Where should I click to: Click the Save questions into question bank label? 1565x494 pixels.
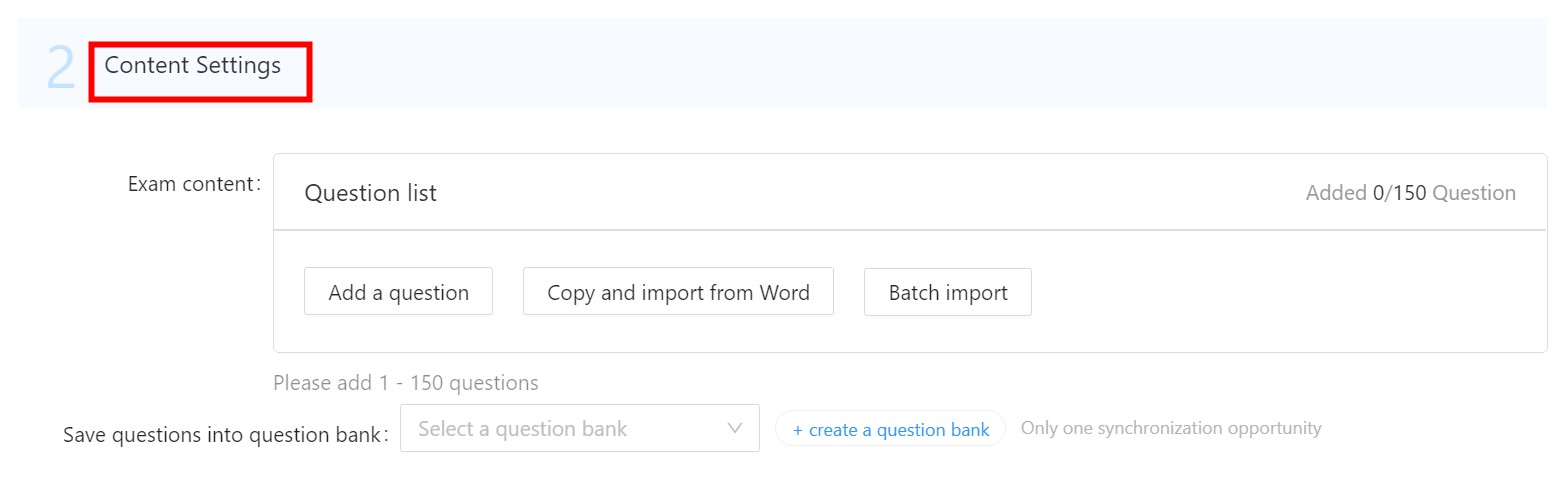[225, 435]
